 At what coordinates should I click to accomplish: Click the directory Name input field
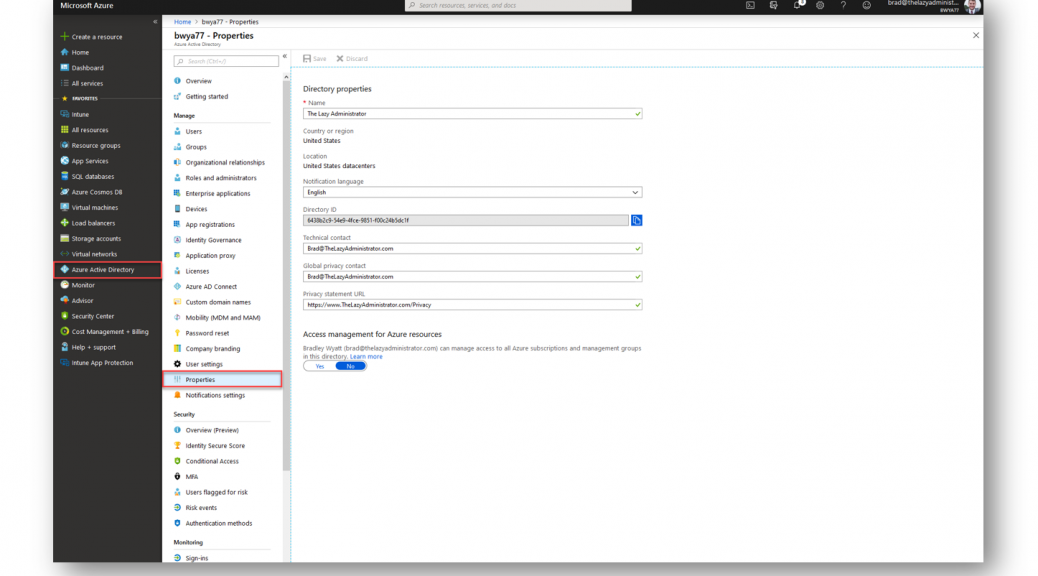coord(473,114)
